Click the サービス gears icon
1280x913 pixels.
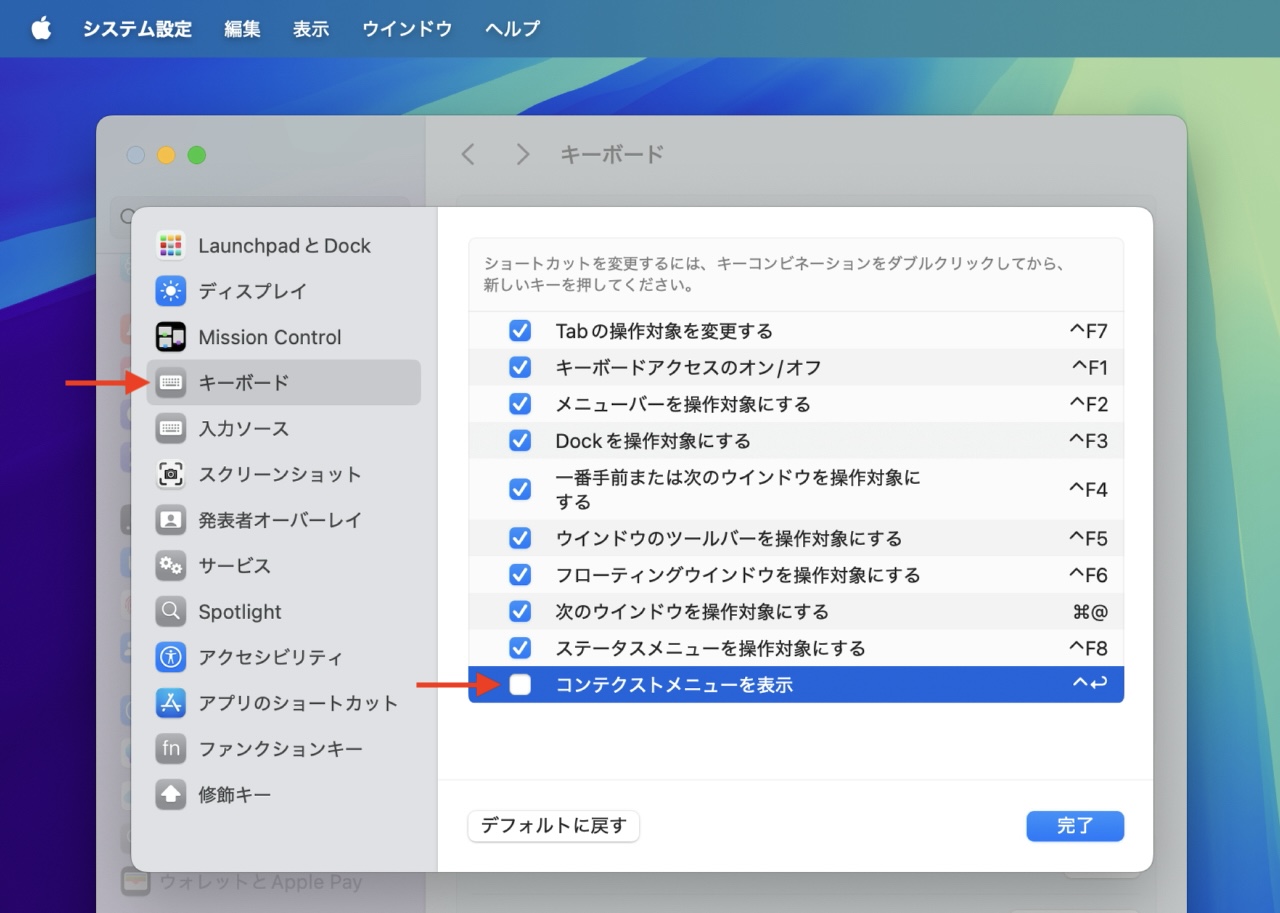click(171, 565)
